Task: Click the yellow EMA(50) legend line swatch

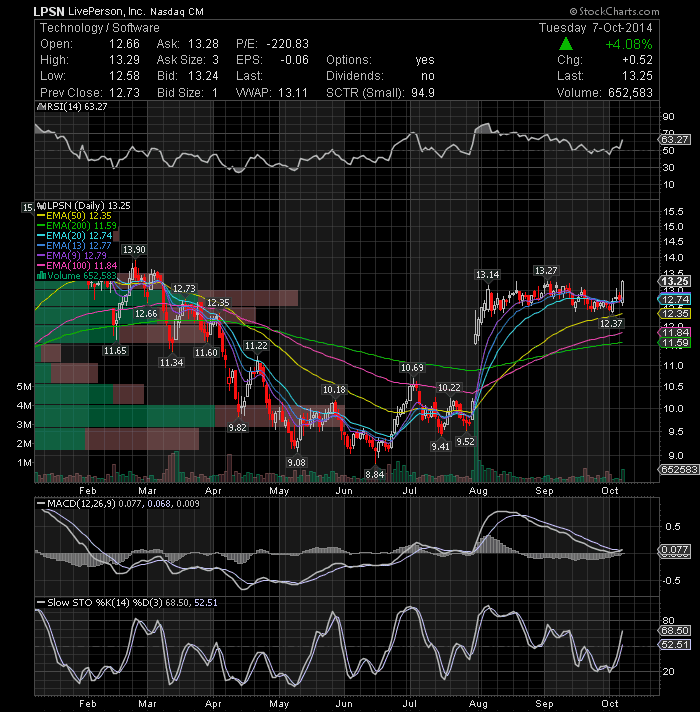Action: (41, 216)
